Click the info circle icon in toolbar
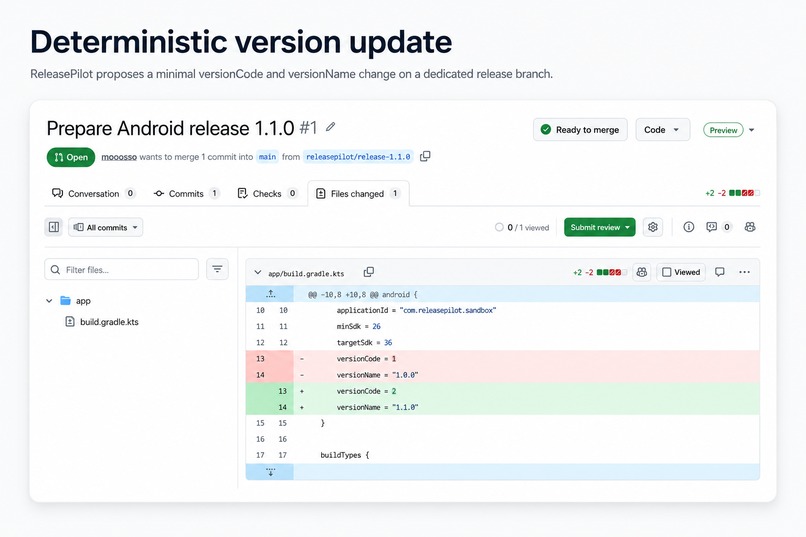 tap(689, 227)
